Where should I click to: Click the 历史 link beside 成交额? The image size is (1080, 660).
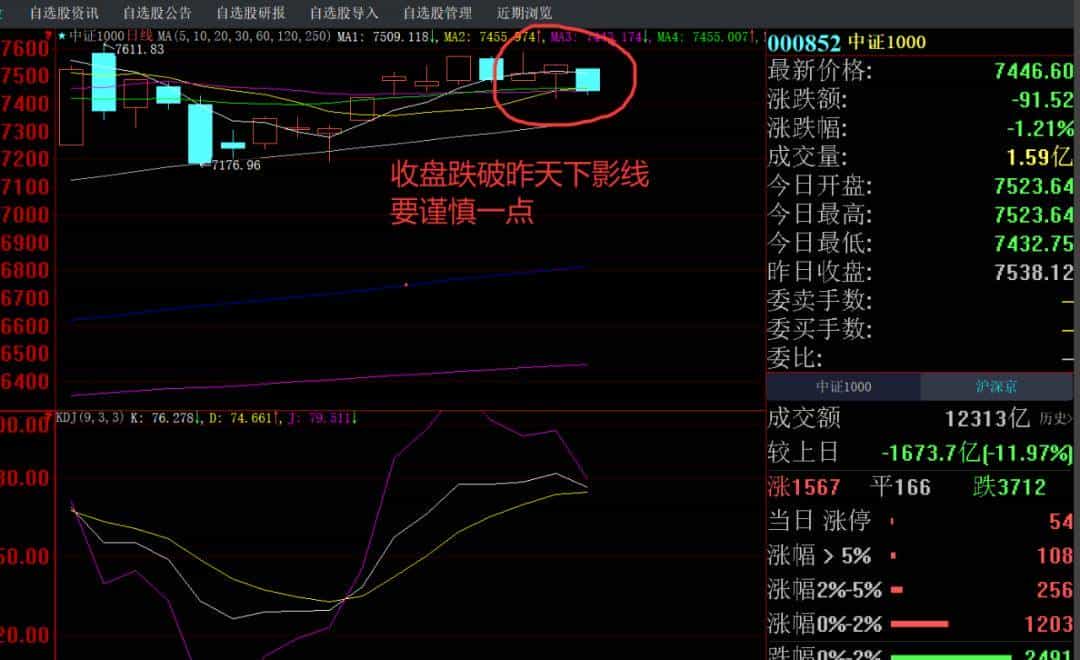[x=1054, y=419]
